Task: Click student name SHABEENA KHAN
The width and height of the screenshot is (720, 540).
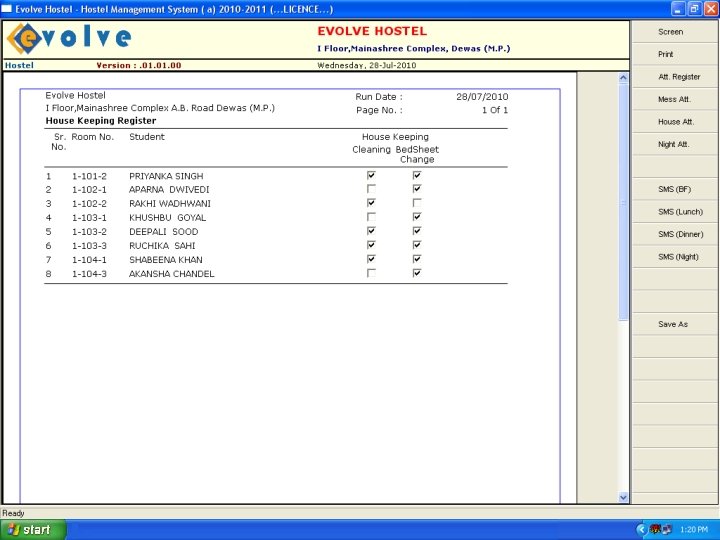Action: pyautogui.click(x=166, y=260)
